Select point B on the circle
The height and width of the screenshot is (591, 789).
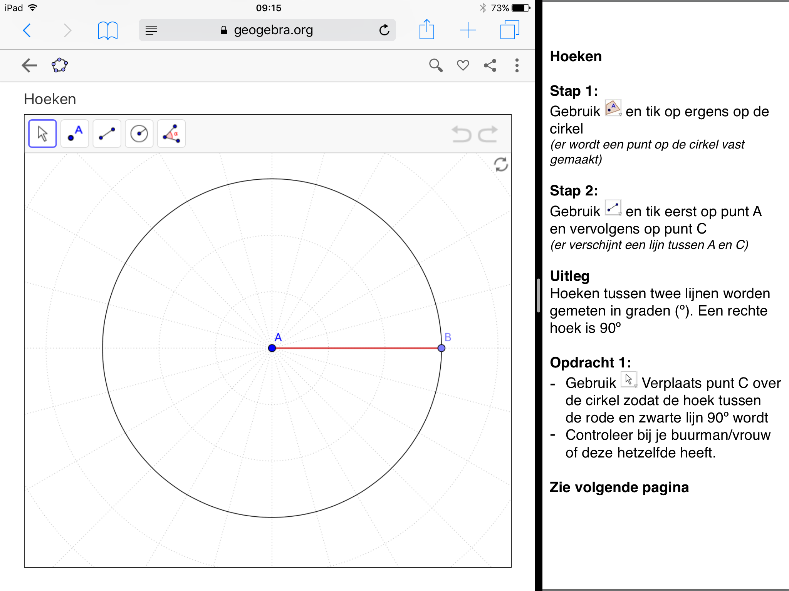pos(441,348)
